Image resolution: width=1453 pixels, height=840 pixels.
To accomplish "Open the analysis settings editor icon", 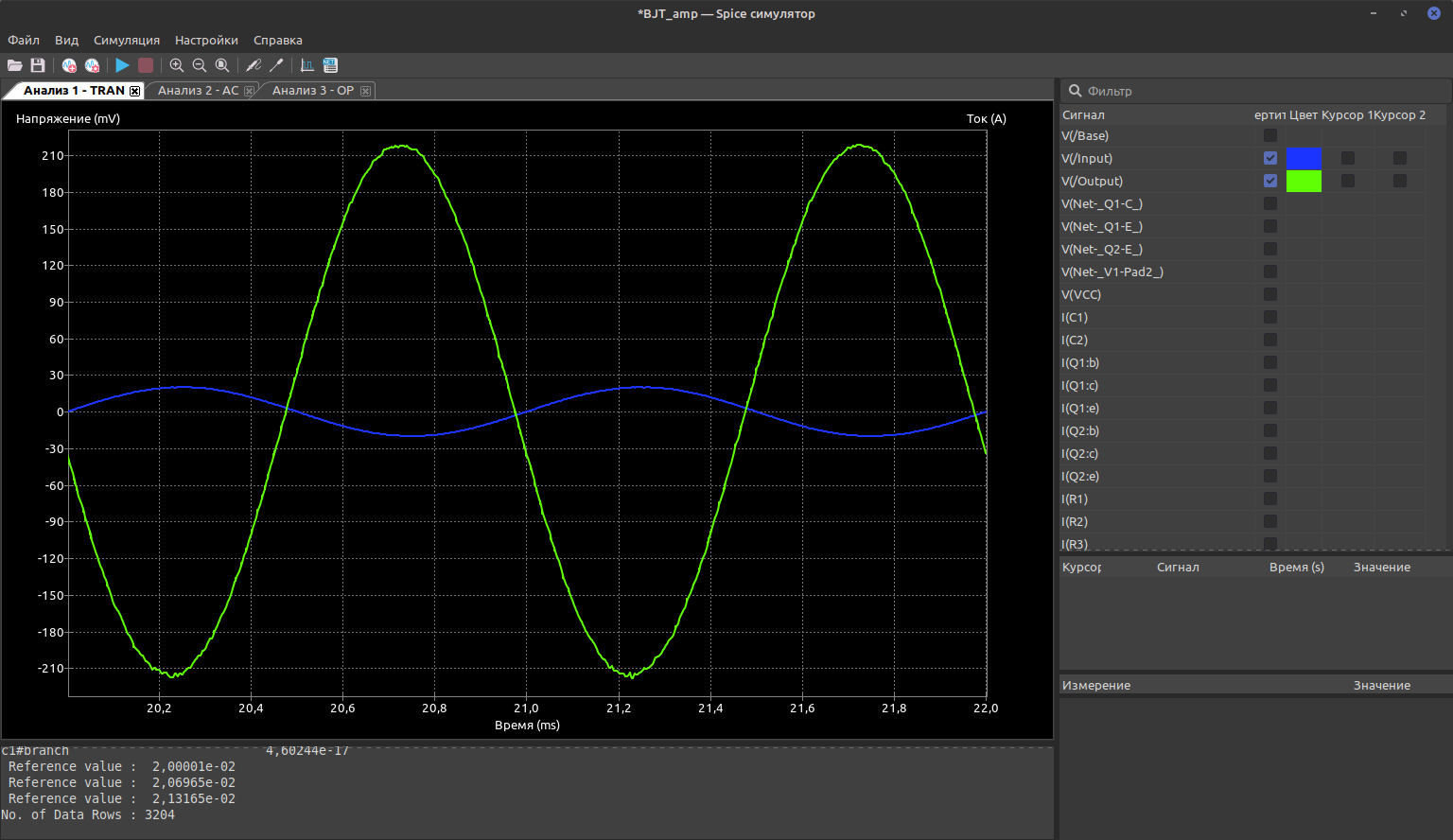I will click(x=92, y=65).
